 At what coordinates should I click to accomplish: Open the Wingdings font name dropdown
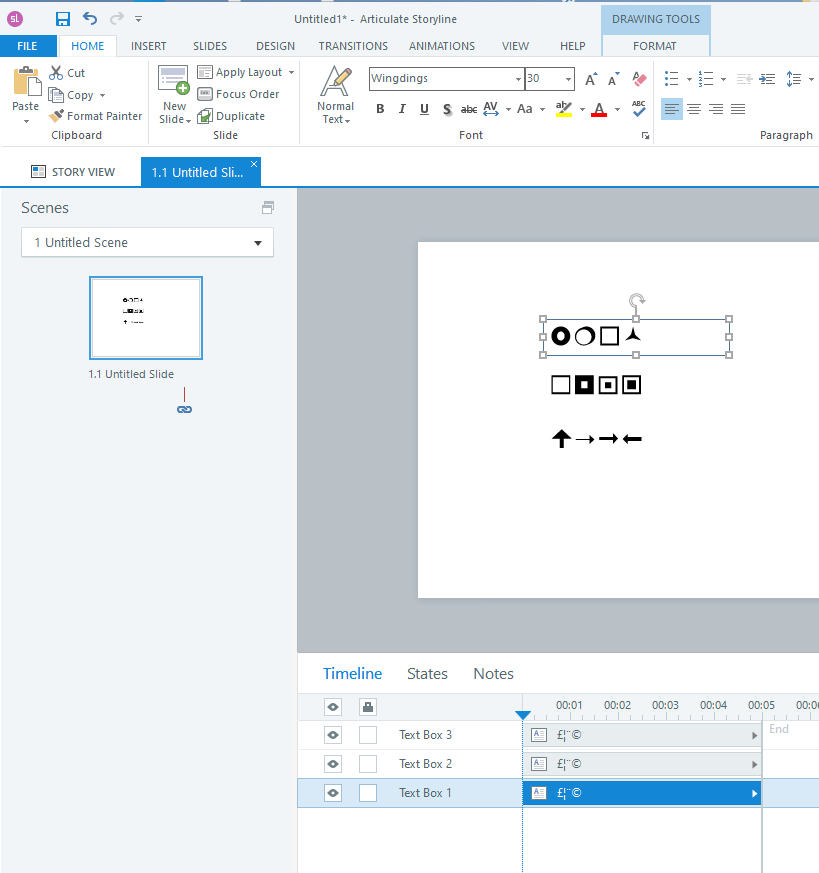[x=518, y=79]
